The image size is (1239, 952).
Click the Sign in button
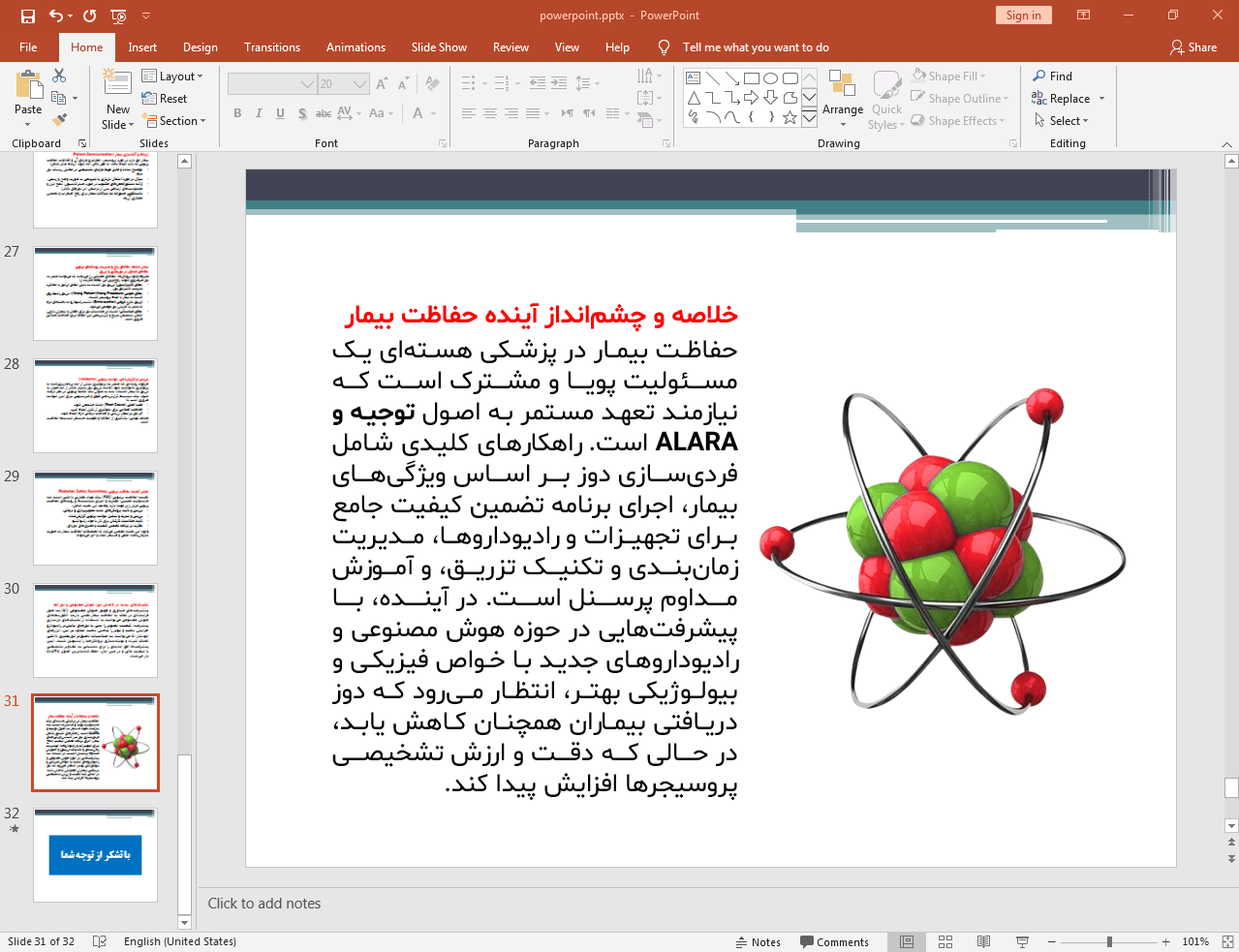pyautogui.click(x=1023, y=15)
